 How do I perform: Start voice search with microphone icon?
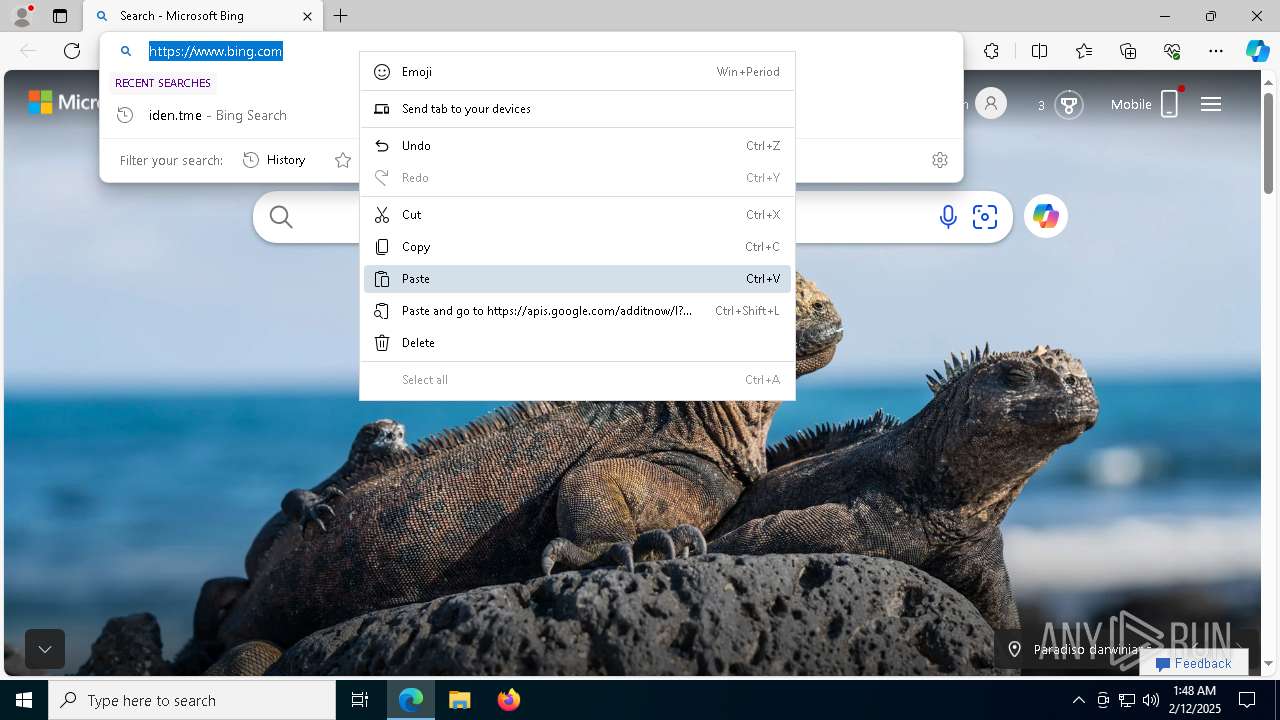pos(948,217)
